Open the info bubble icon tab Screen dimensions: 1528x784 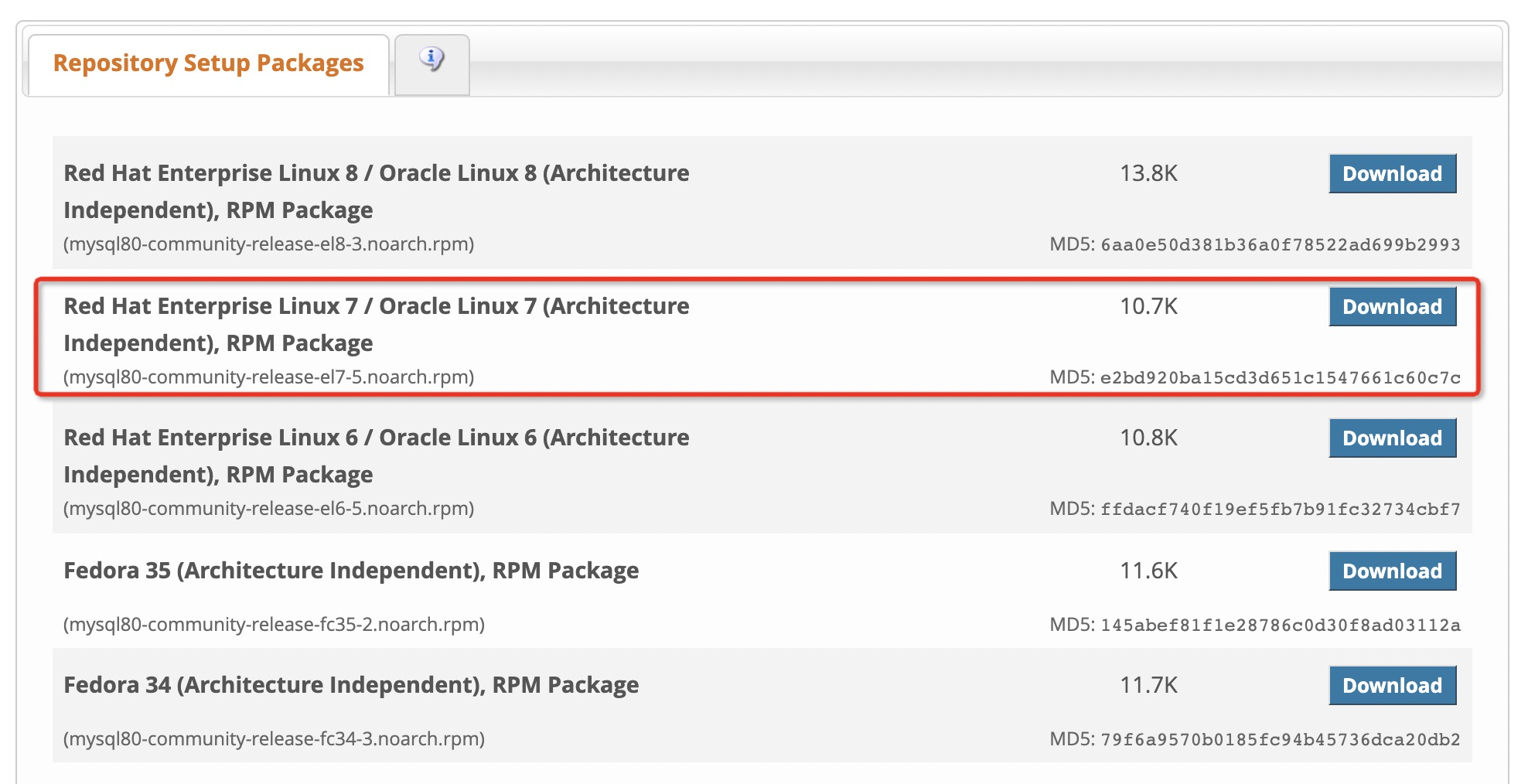[431, 60]
